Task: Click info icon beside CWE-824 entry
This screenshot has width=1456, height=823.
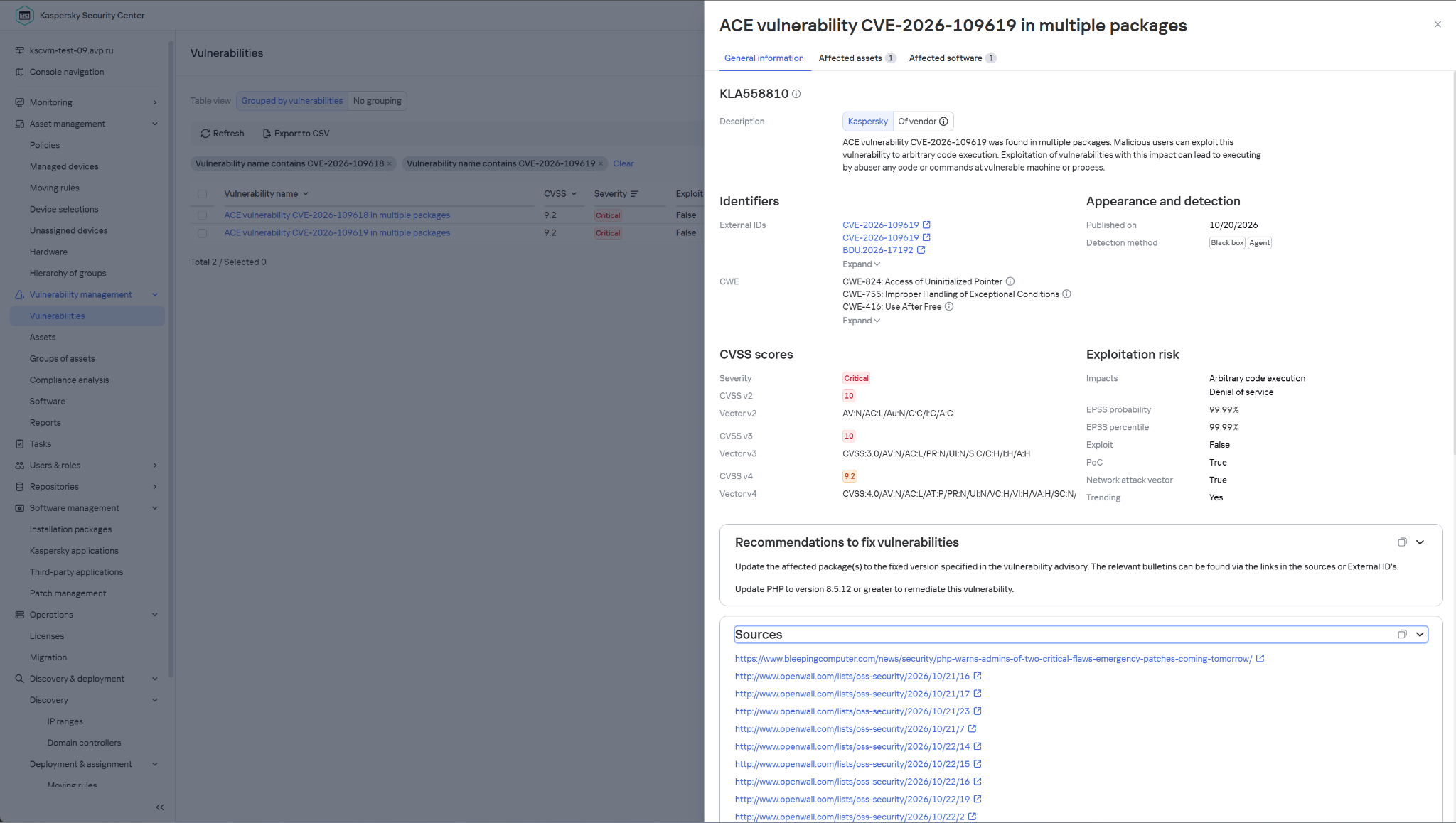Action: coord(1010,281)
